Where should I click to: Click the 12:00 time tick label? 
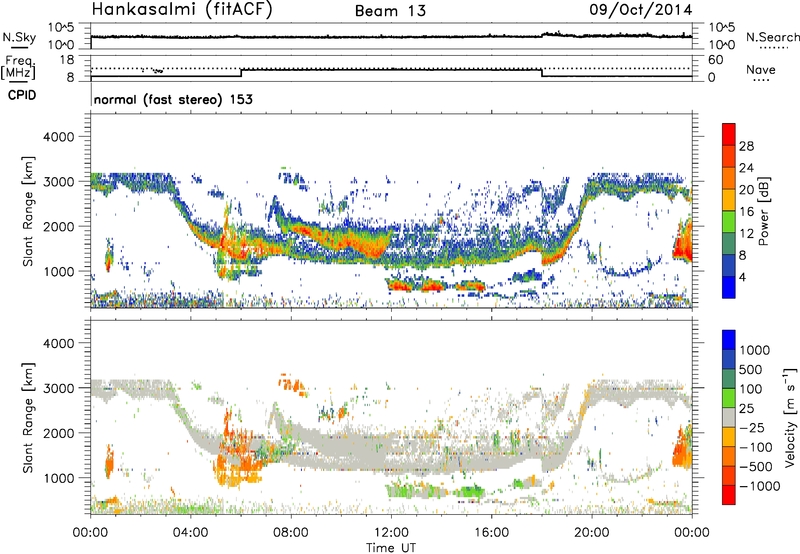coord(391,533)
